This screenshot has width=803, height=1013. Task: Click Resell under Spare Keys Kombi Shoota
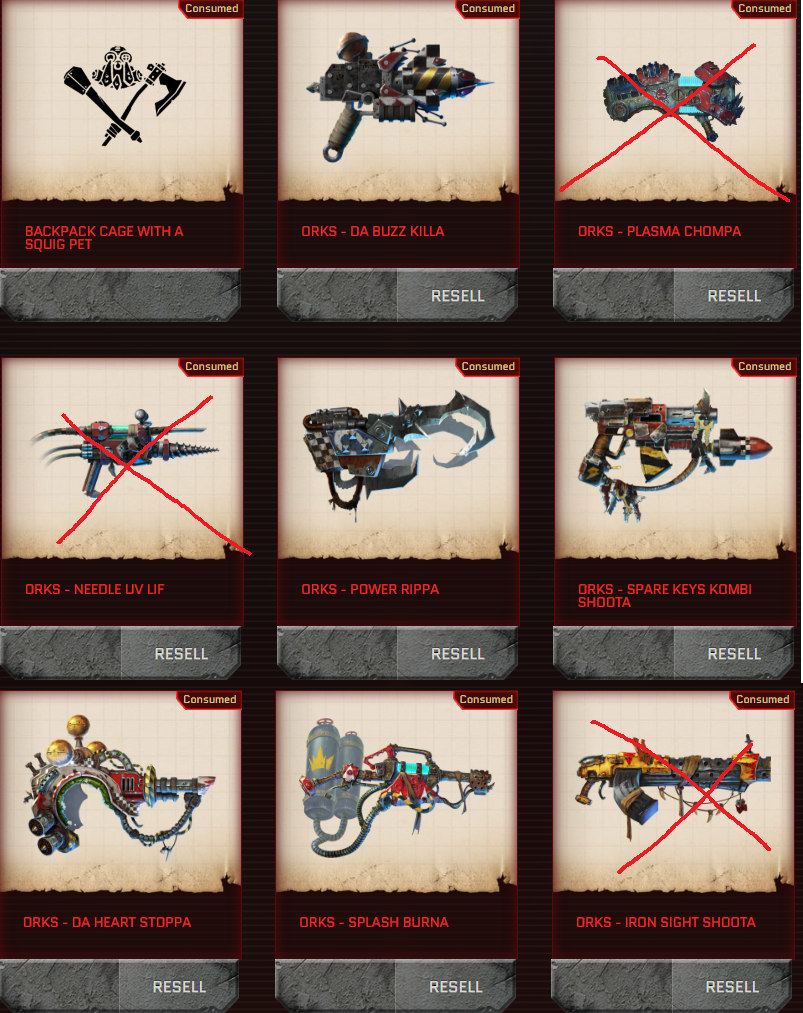coord(734,654)
